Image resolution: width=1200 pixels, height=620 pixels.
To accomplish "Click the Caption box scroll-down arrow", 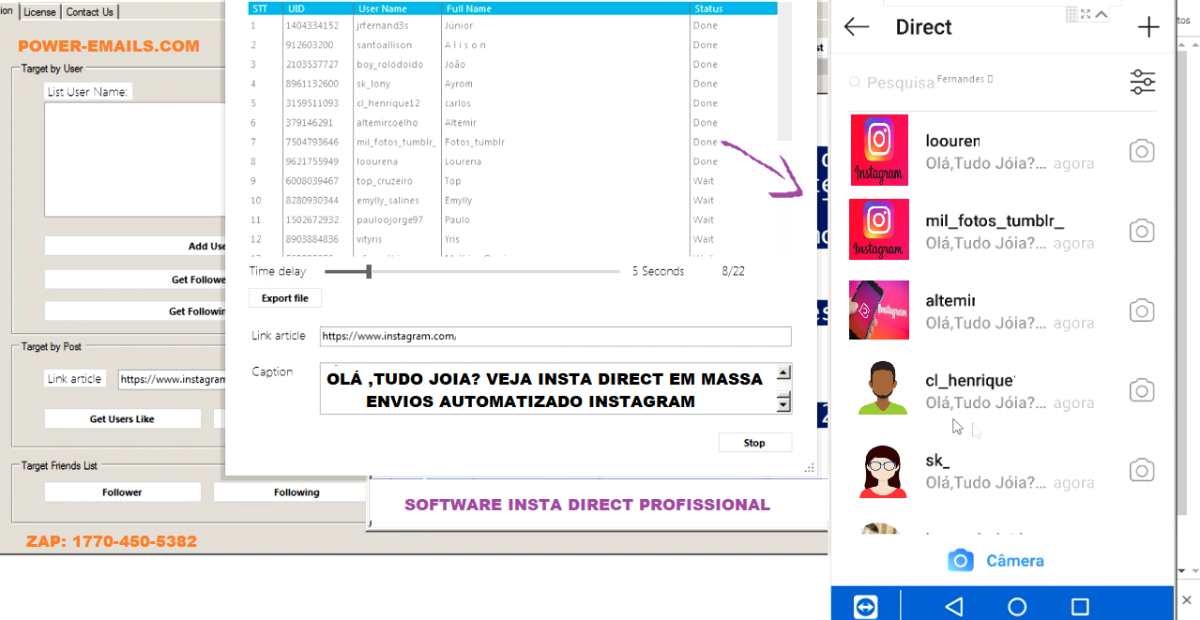I will (784, 403).
